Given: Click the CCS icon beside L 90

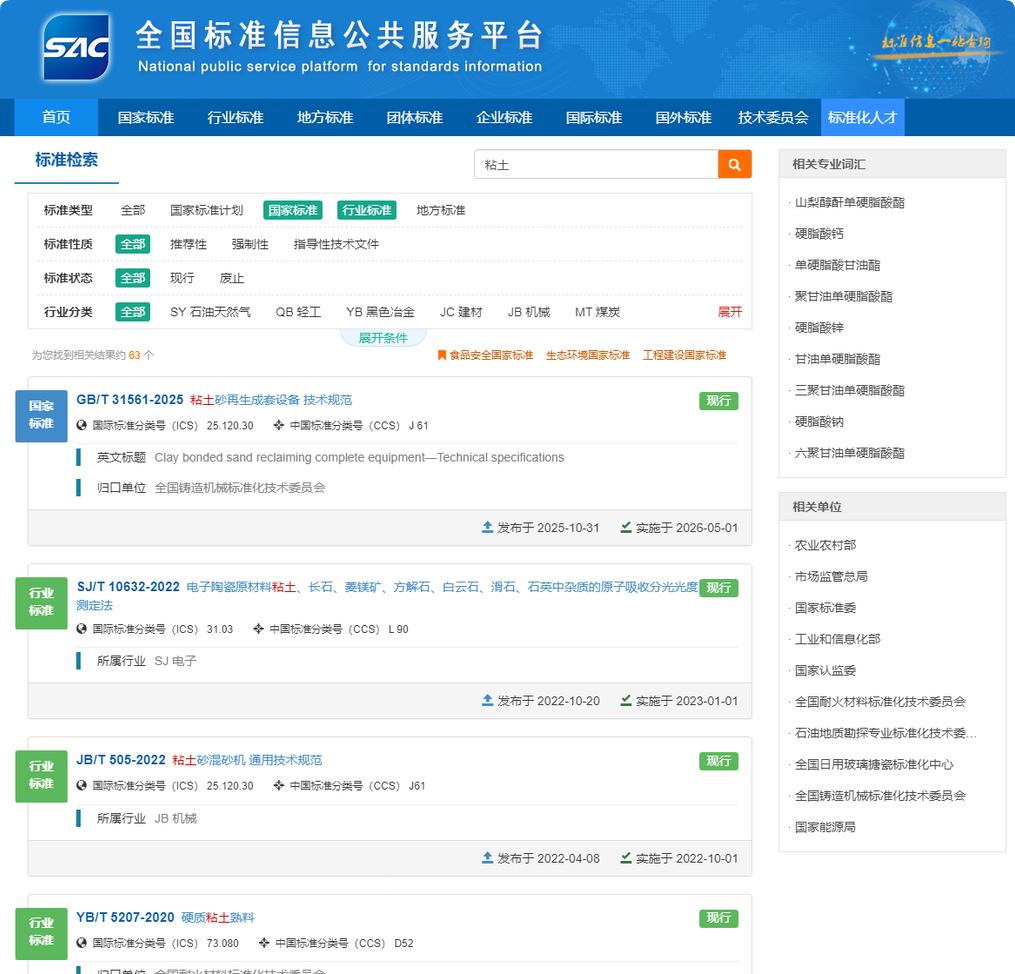Looking at the screenshot, I should point(258,628).
